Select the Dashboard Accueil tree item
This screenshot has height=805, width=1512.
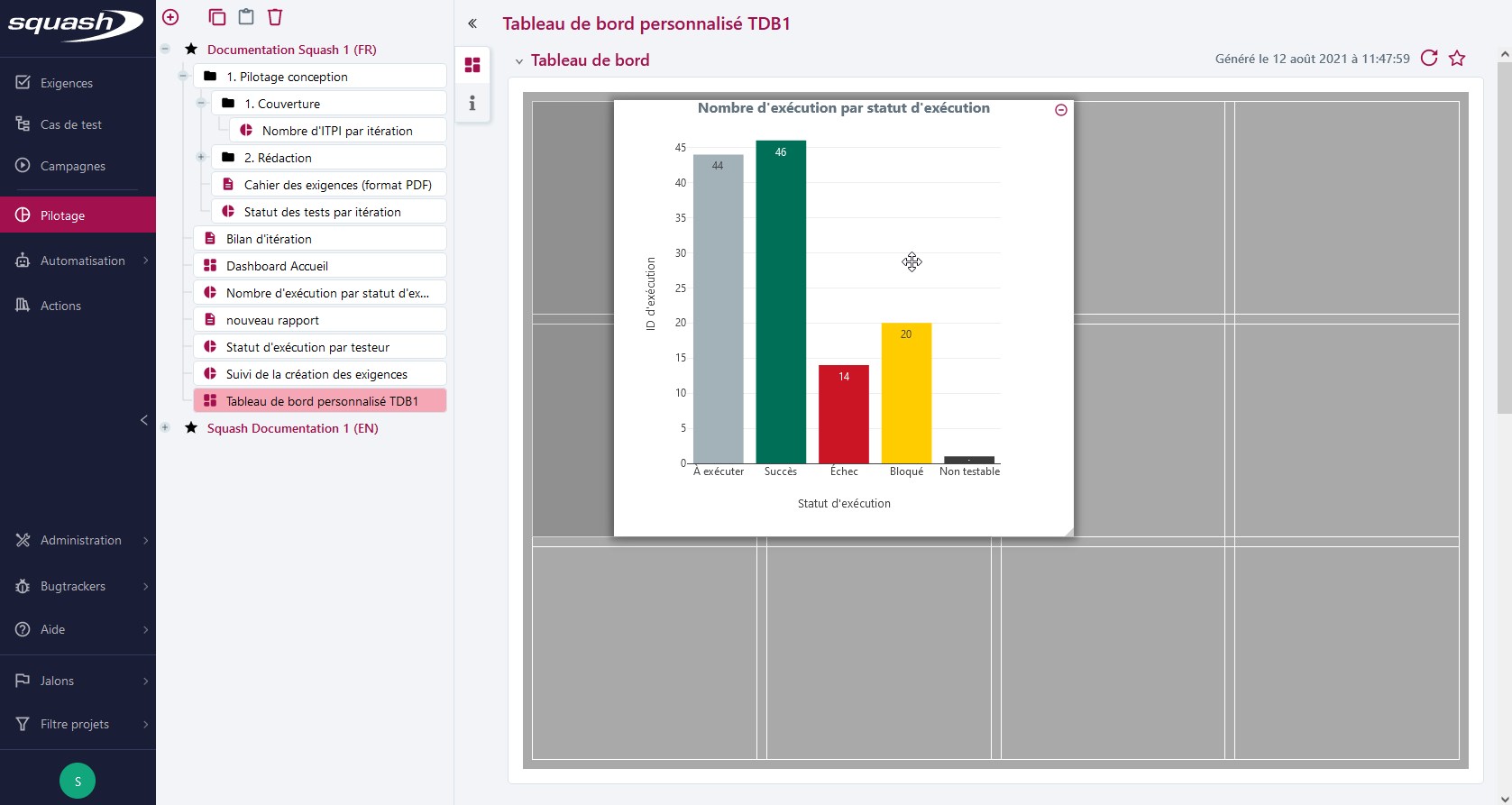[277, 266]
